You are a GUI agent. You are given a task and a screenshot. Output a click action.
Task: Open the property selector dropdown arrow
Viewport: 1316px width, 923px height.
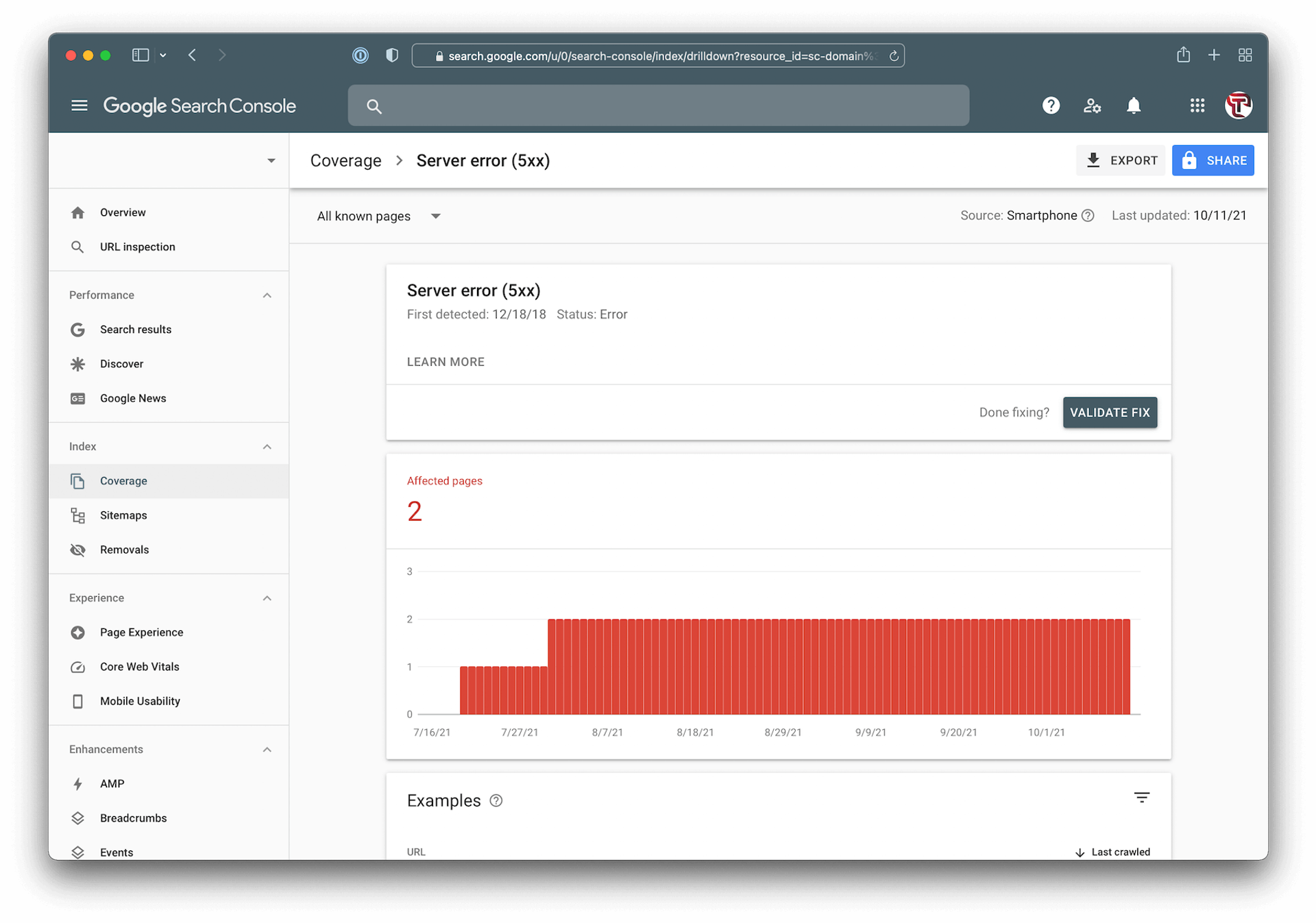tap(271, 161)
